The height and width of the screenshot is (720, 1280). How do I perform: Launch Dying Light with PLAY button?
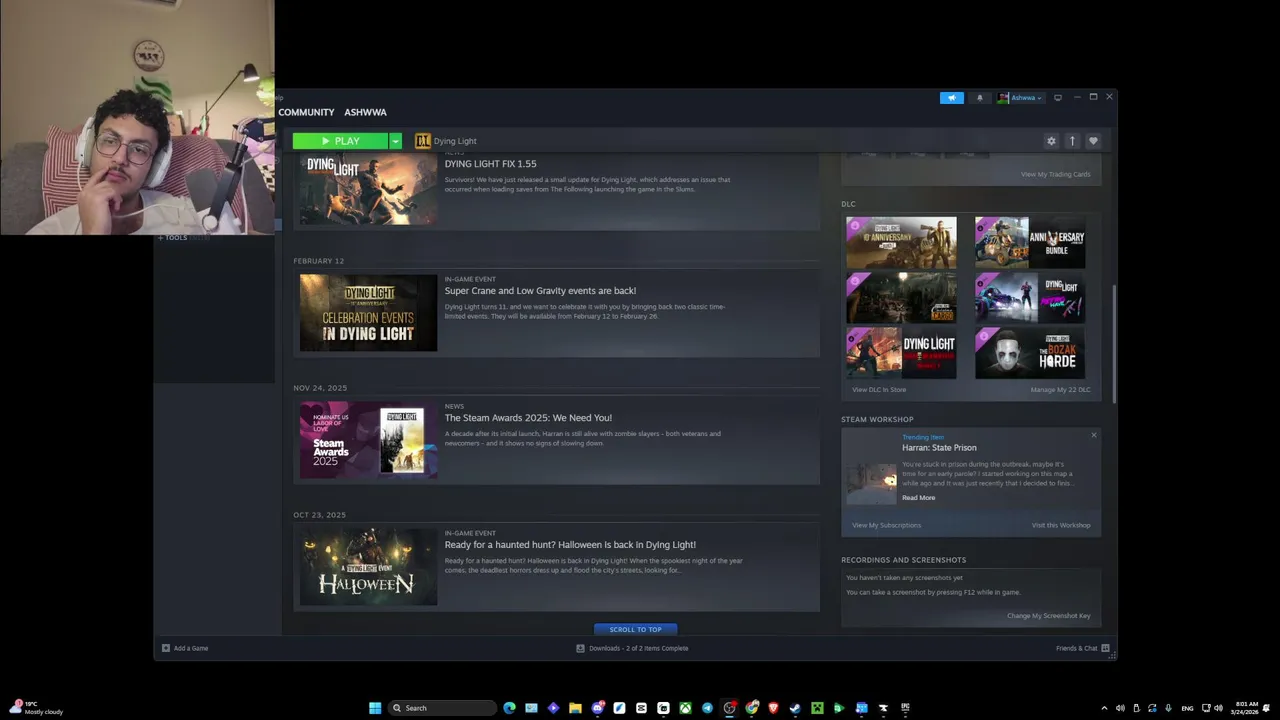point(340,141)
